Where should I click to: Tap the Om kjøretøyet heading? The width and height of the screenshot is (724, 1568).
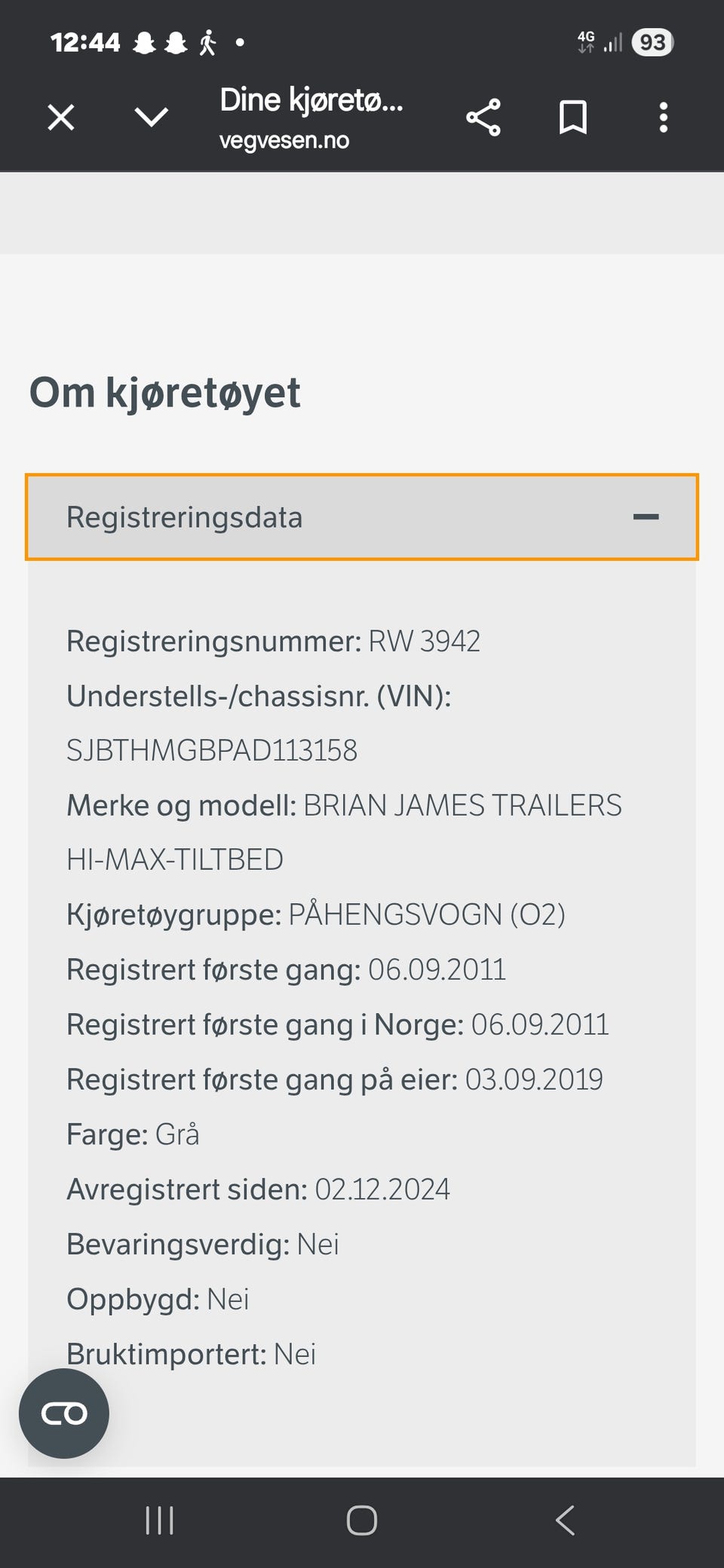(x=164, y=393)
